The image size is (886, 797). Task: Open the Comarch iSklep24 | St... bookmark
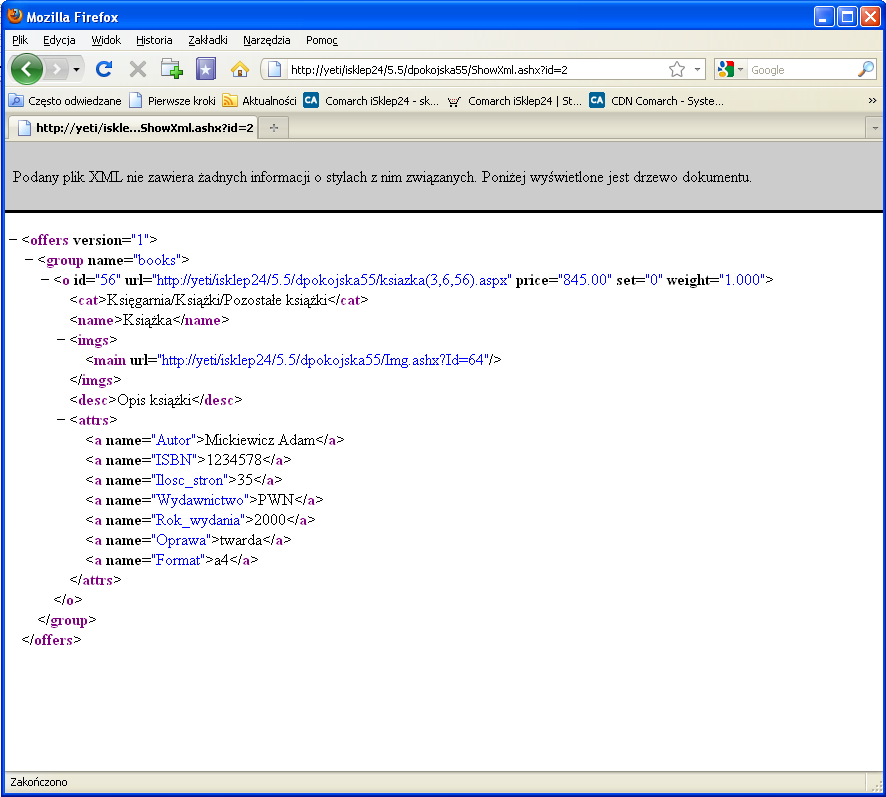point(514,101)
